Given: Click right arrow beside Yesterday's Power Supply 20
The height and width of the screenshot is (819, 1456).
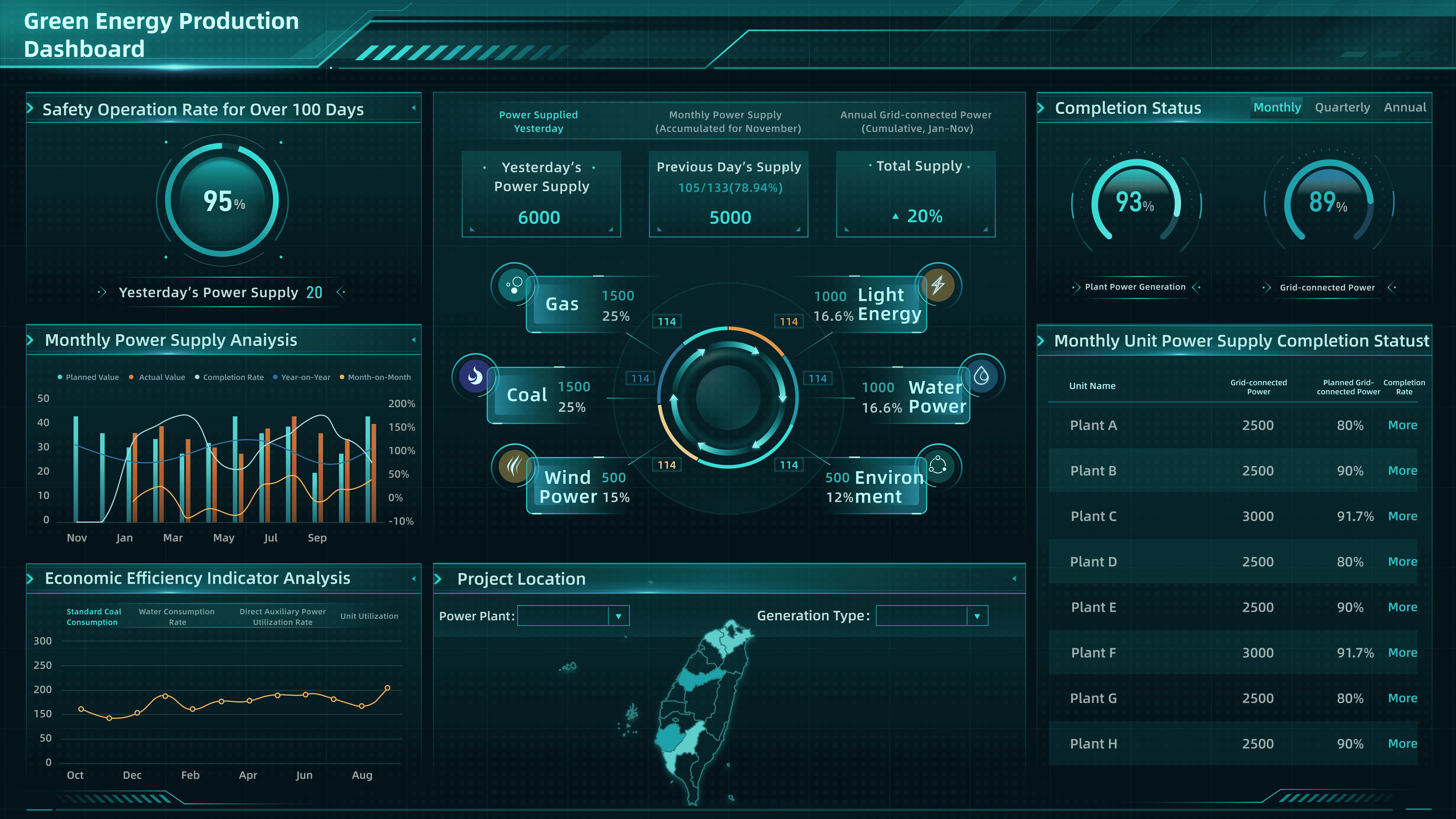Looking at the screenshot, I should (341, 292).
